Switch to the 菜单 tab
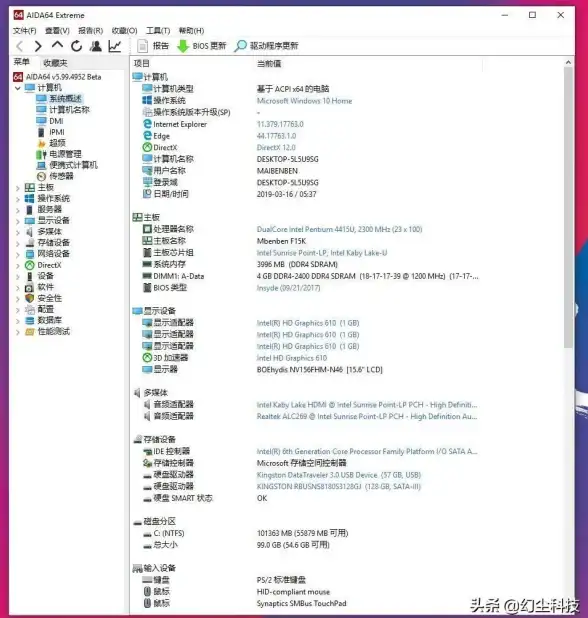Image resolution: width=588 pixels, height=618 pixels. (22, 62)
